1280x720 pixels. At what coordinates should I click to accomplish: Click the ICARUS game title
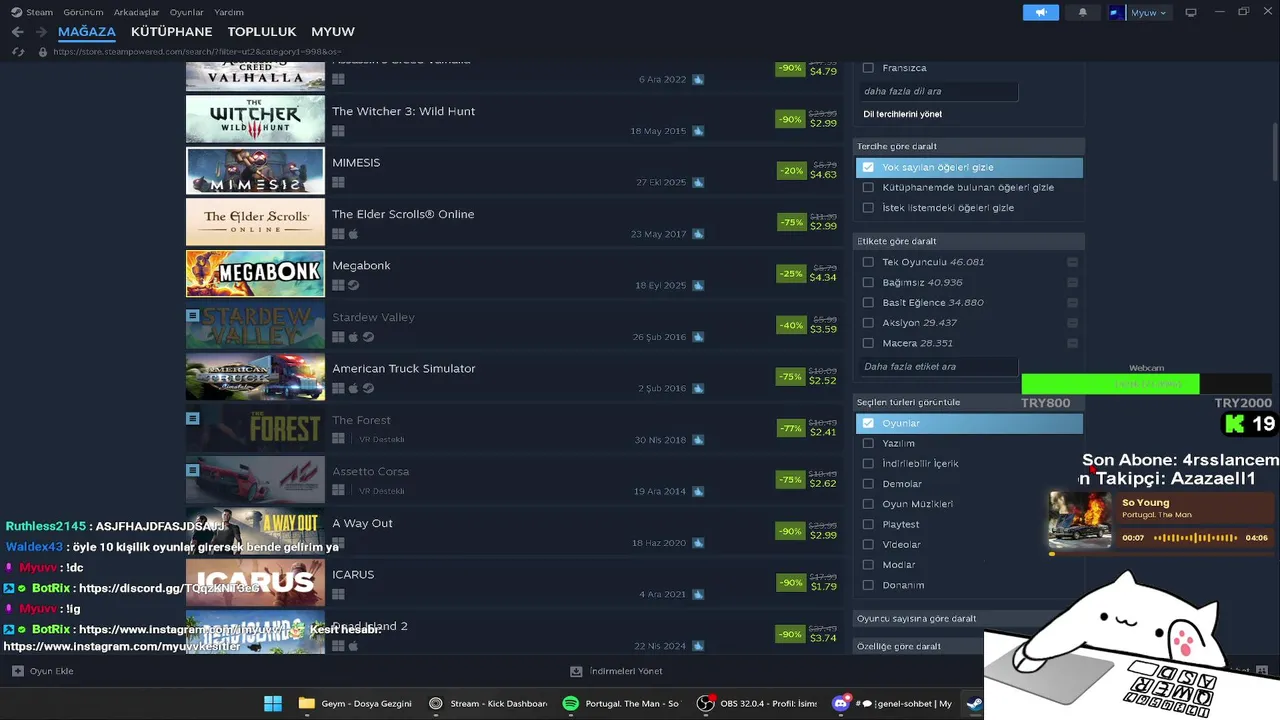pos(353,574)
